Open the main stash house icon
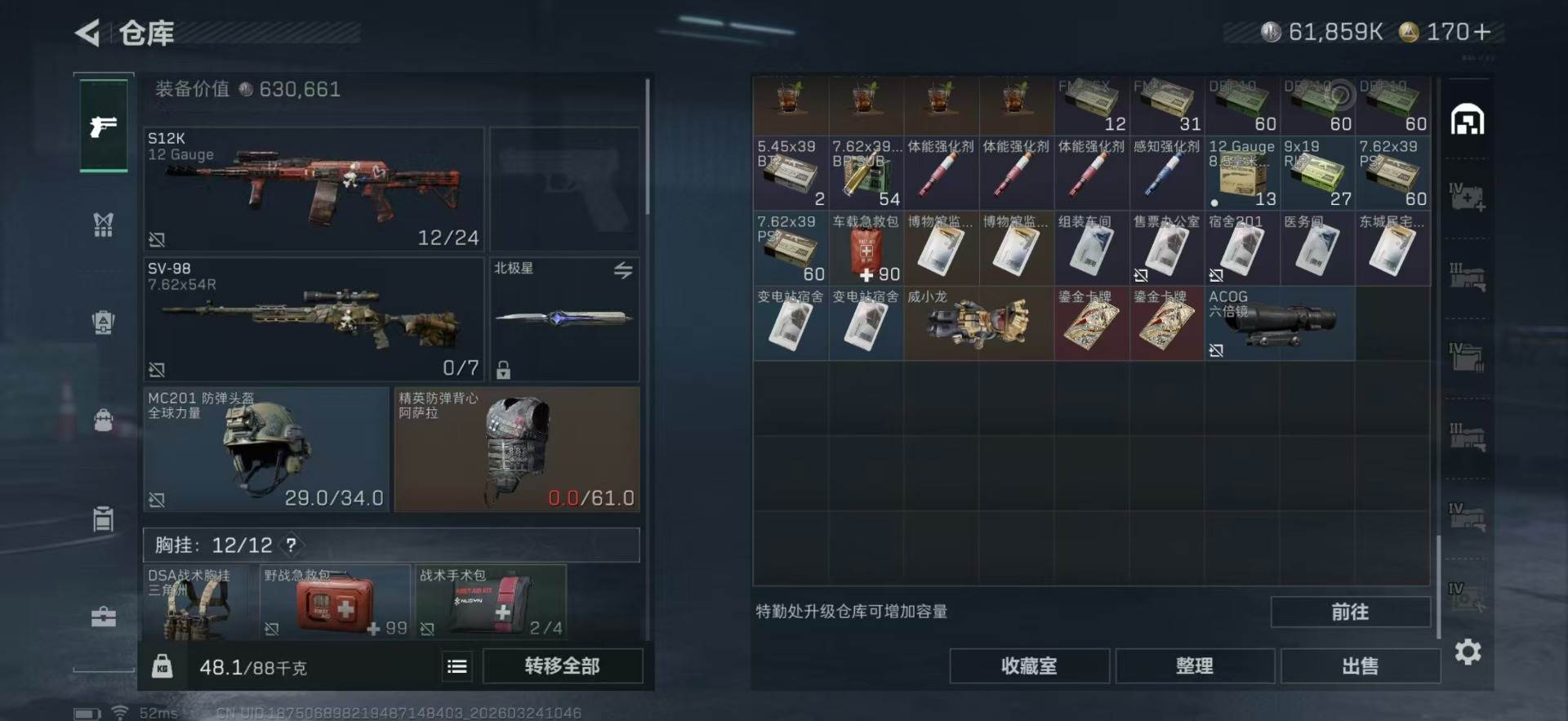This screenshot has height=721, width=1568. tap(1467, 120)
